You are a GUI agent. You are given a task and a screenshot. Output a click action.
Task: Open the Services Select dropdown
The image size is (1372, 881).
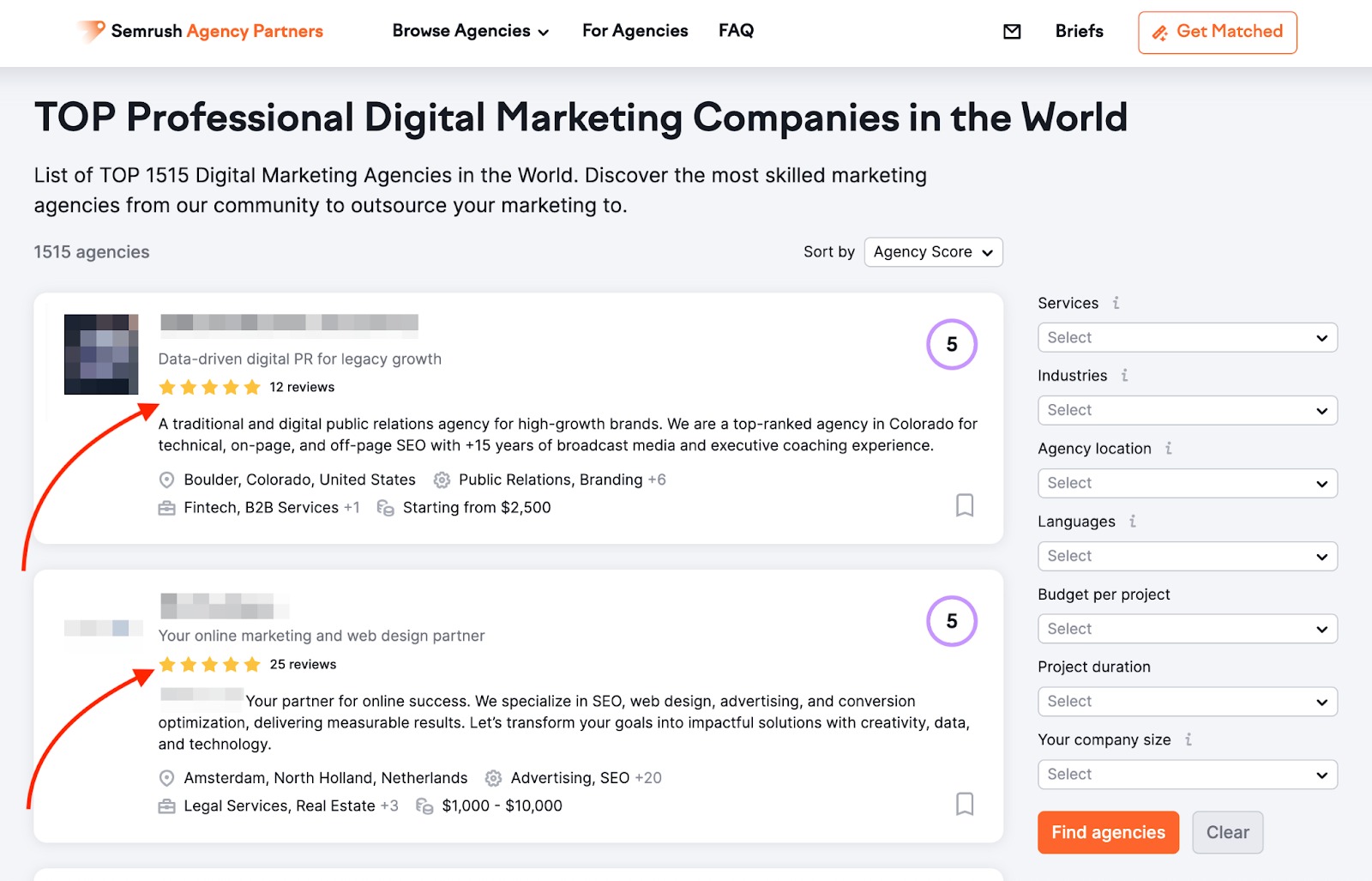coord(1187,337)
